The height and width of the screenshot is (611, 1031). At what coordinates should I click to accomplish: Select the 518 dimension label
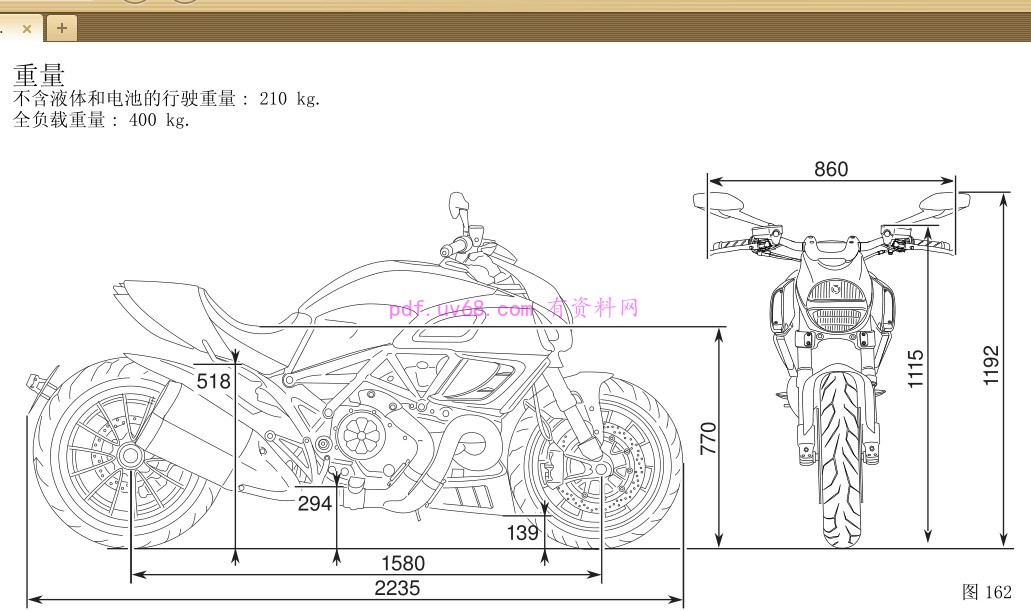click(x=213, y=381)
